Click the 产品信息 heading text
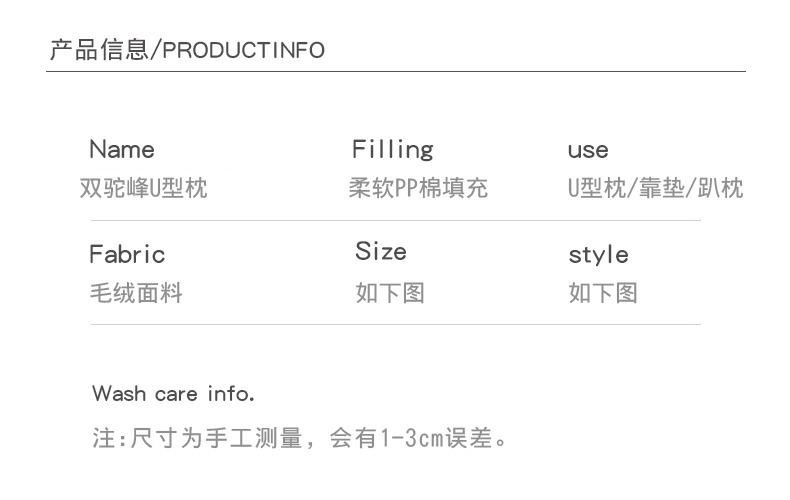The image size is (790, 500). pos(98,50)
